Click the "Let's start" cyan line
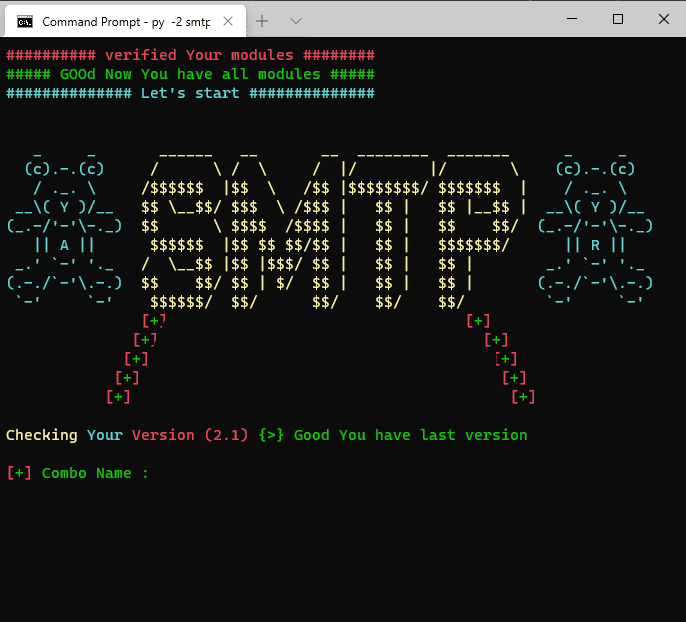Viewport: 686px width, 622px height. (190, 93)
